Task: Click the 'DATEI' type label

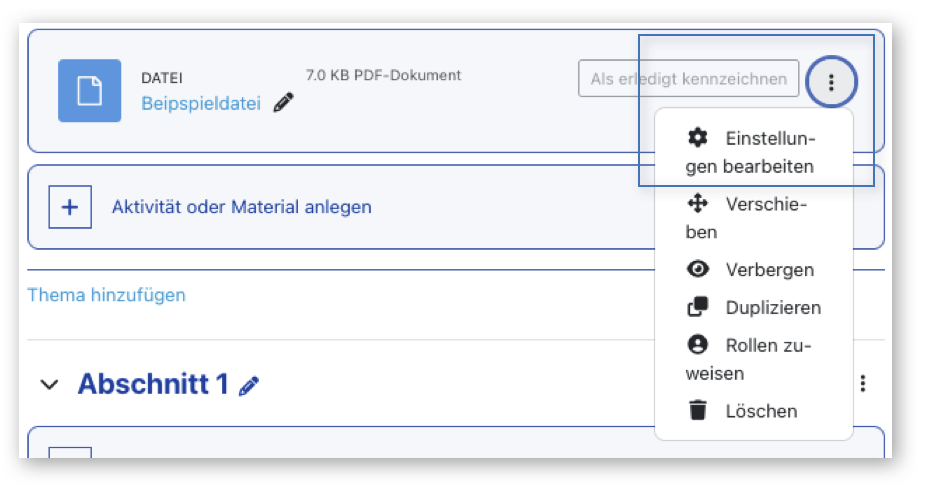Action: point(161,77)
